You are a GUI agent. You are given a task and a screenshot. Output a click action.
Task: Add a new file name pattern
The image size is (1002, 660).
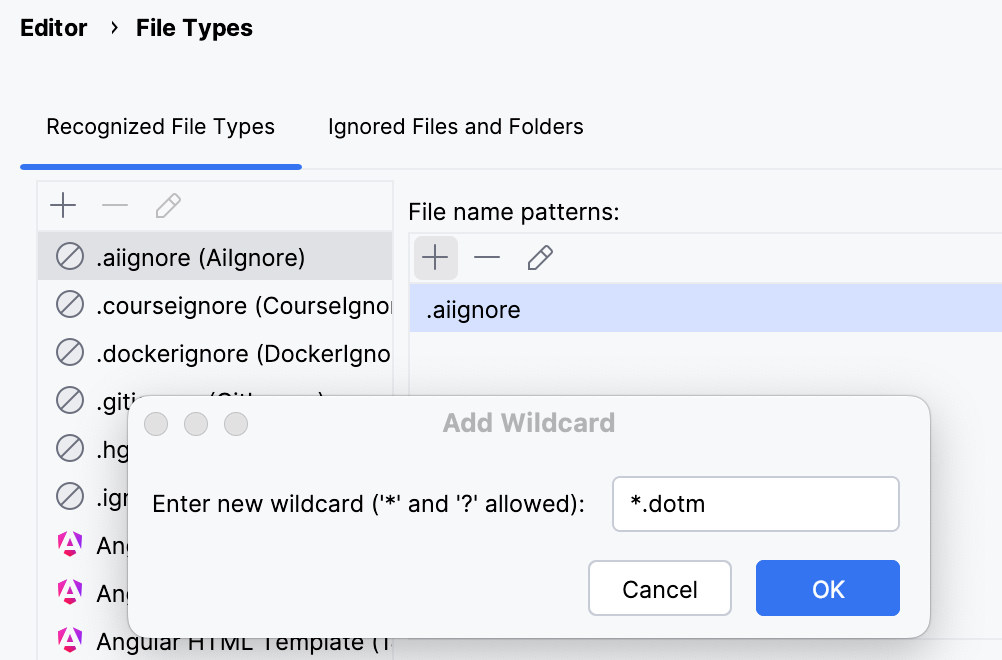pos(436,257)
